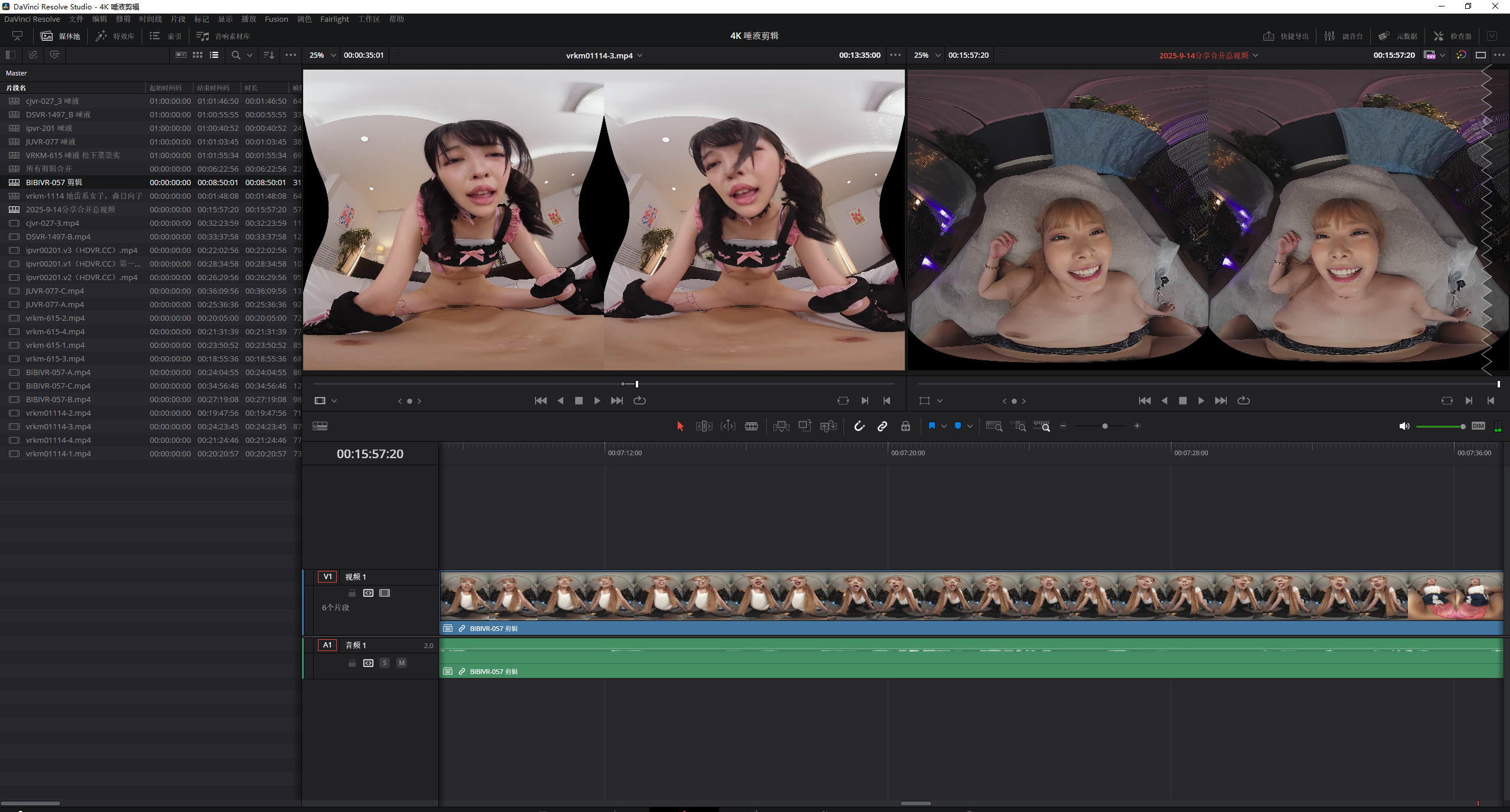Open the 音响素材库 panel
Screen dimensions: 1510x812
coord(223,36)
